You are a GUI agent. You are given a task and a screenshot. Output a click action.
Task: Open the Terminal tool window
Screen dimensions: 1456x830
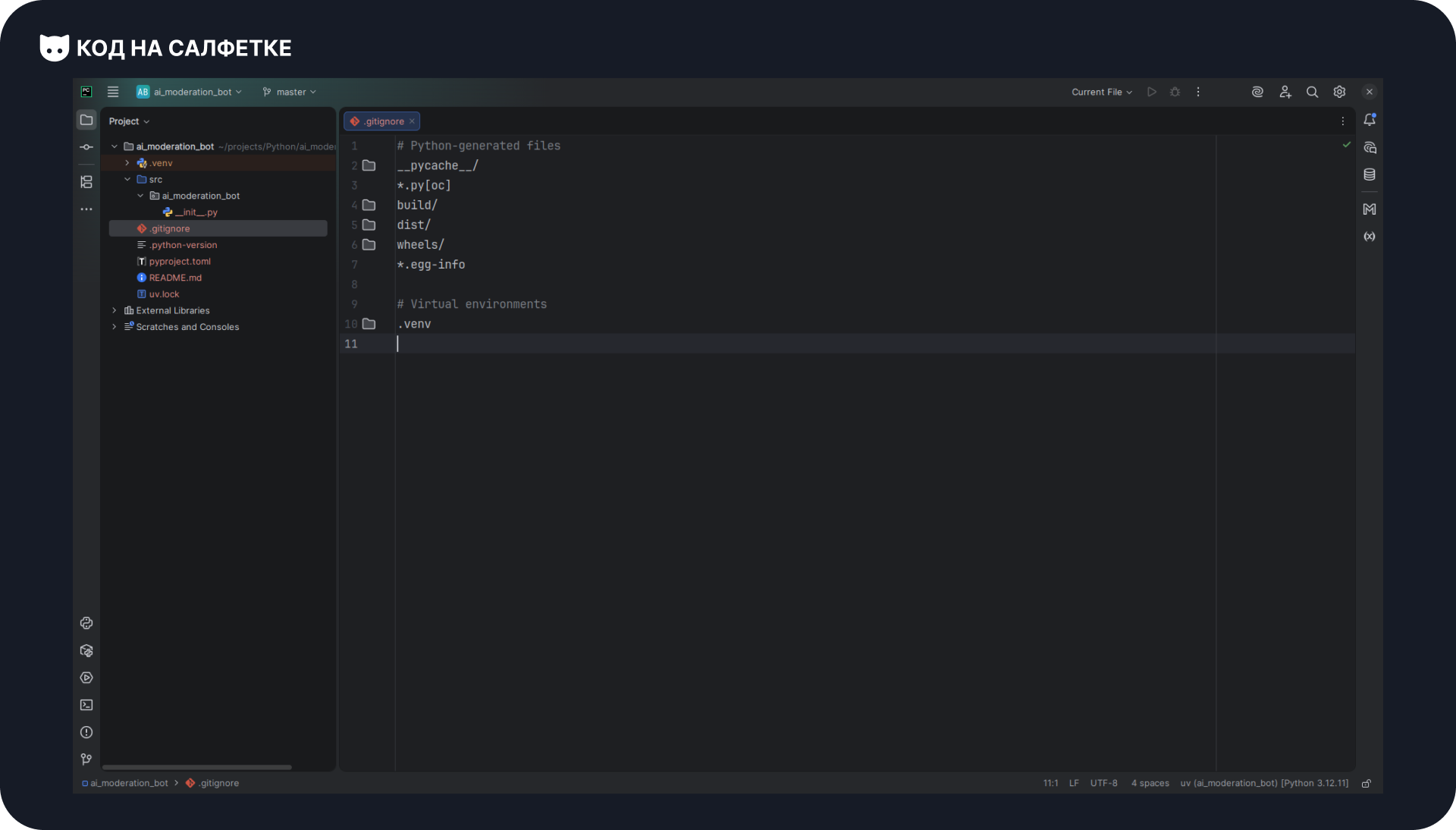tap(86, 705)
